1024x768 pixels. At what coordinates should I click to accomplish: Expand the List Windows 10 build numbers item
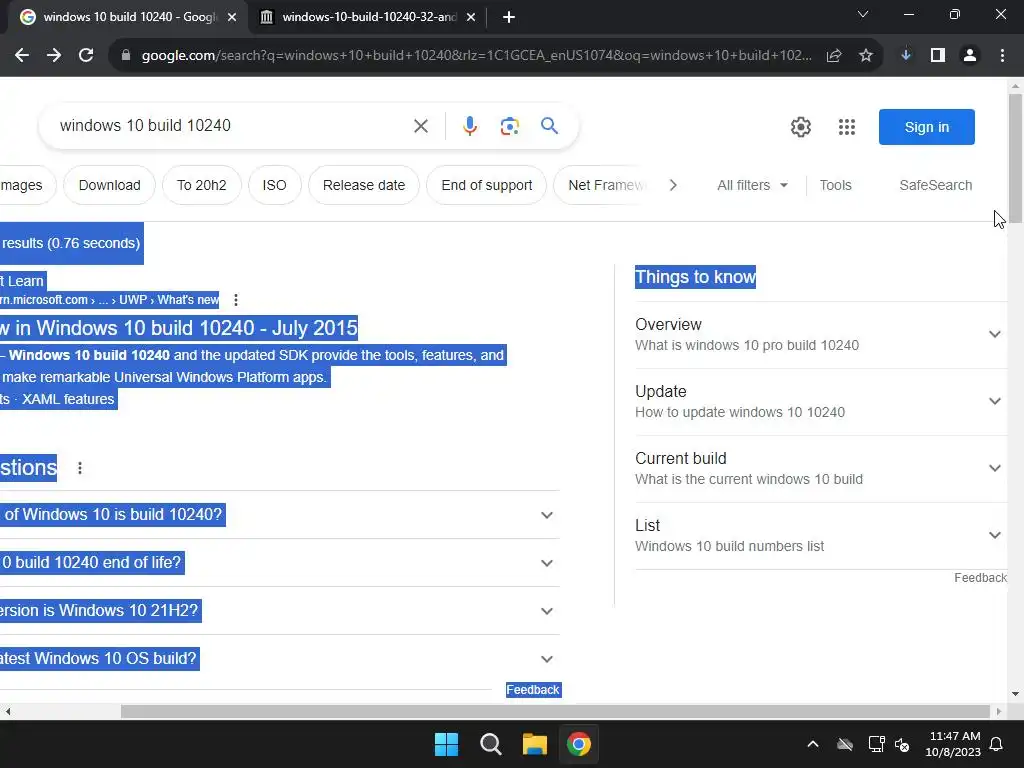click(x=821, y=536)
